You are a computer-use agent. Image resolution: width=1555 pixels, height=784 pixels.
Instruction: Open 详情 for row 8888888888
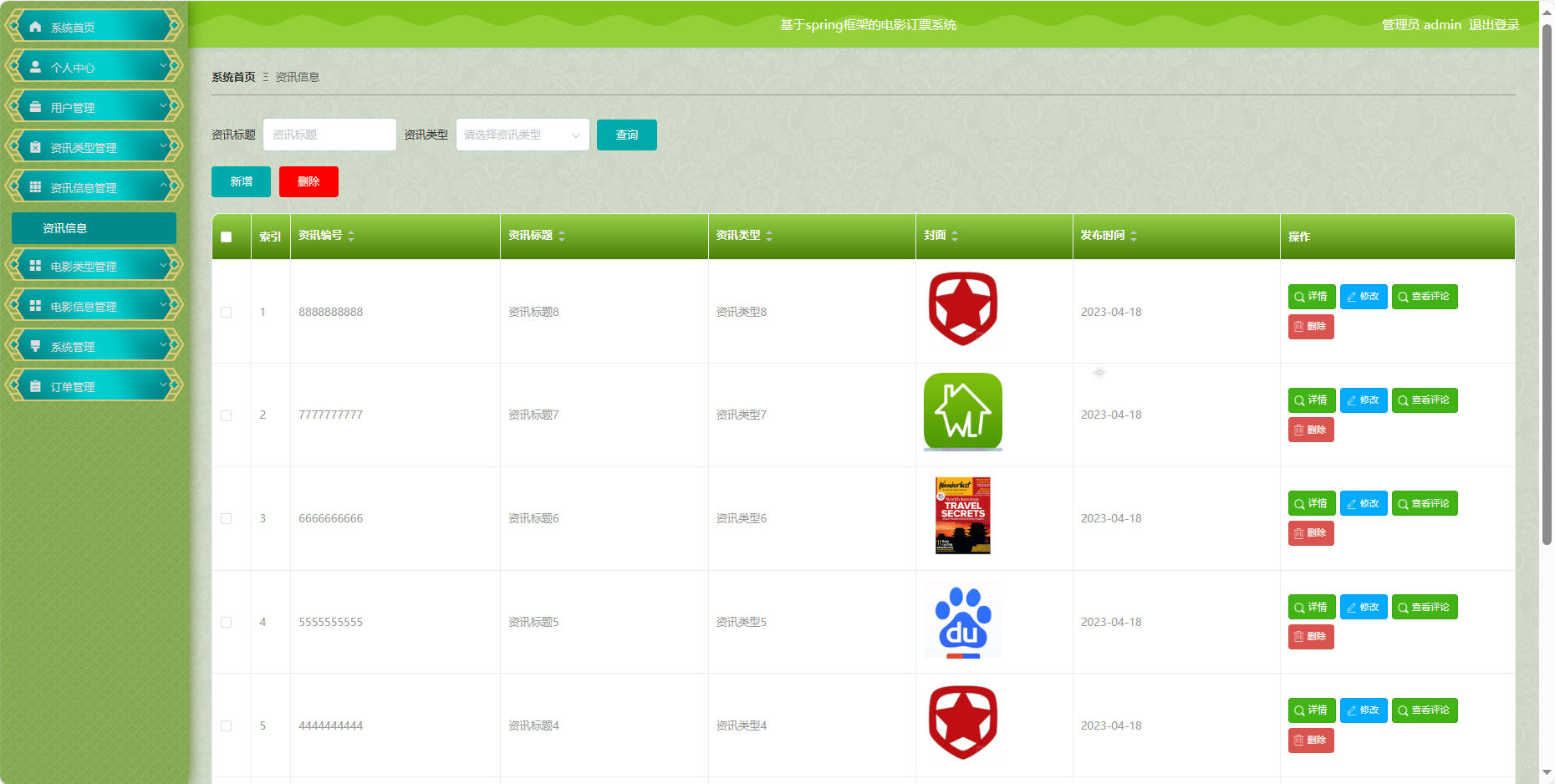pos(1312,297)
